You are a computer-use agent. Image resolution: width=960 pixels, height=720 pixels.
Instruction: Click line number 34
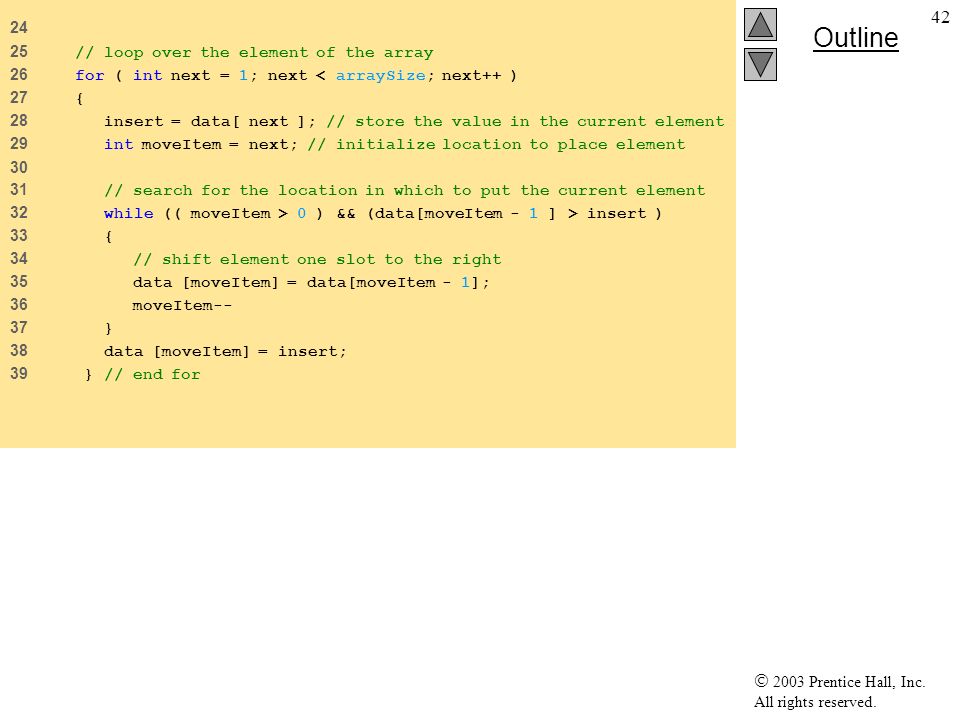pos(19,259)
